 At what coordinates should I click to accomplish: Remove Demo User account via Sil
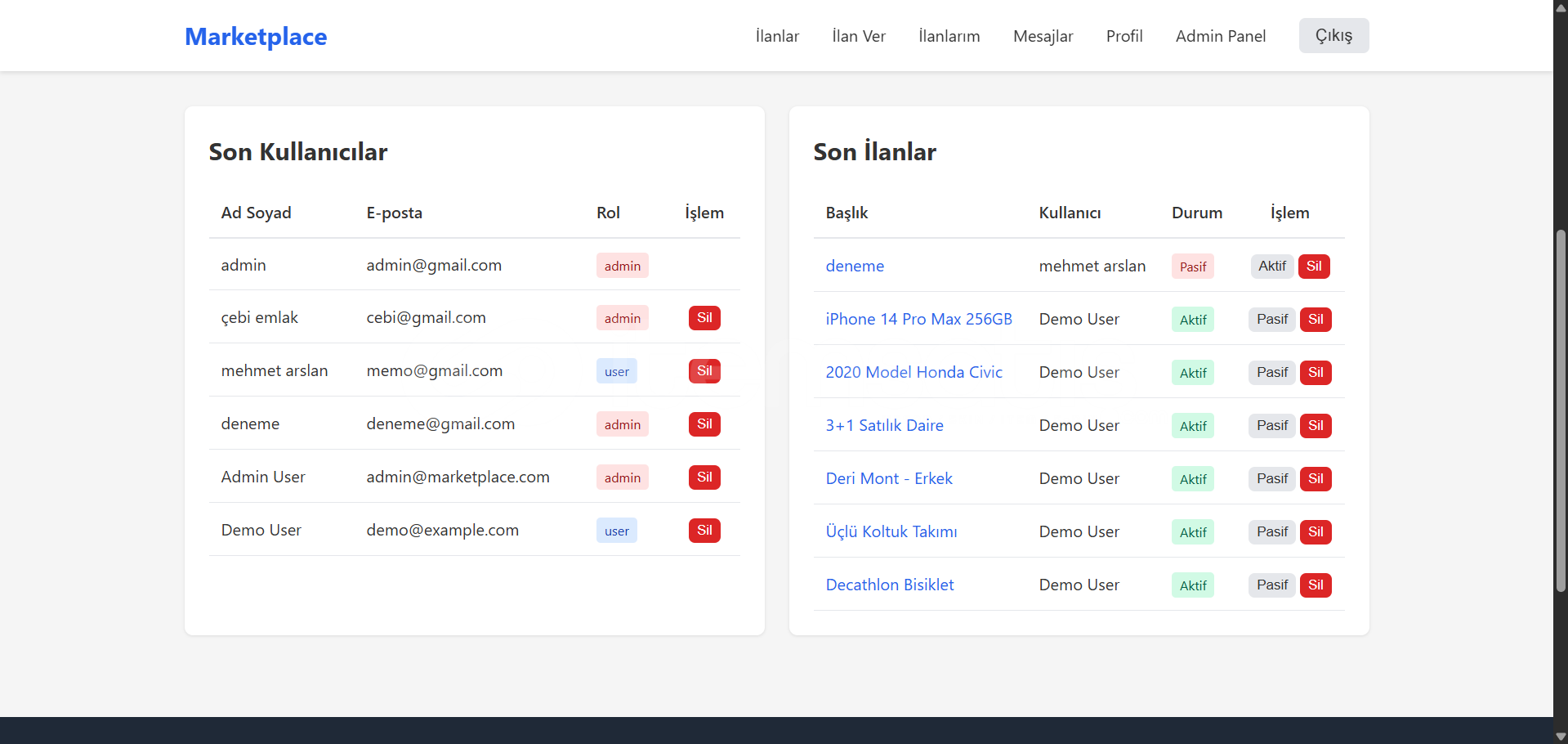[704, 531]
